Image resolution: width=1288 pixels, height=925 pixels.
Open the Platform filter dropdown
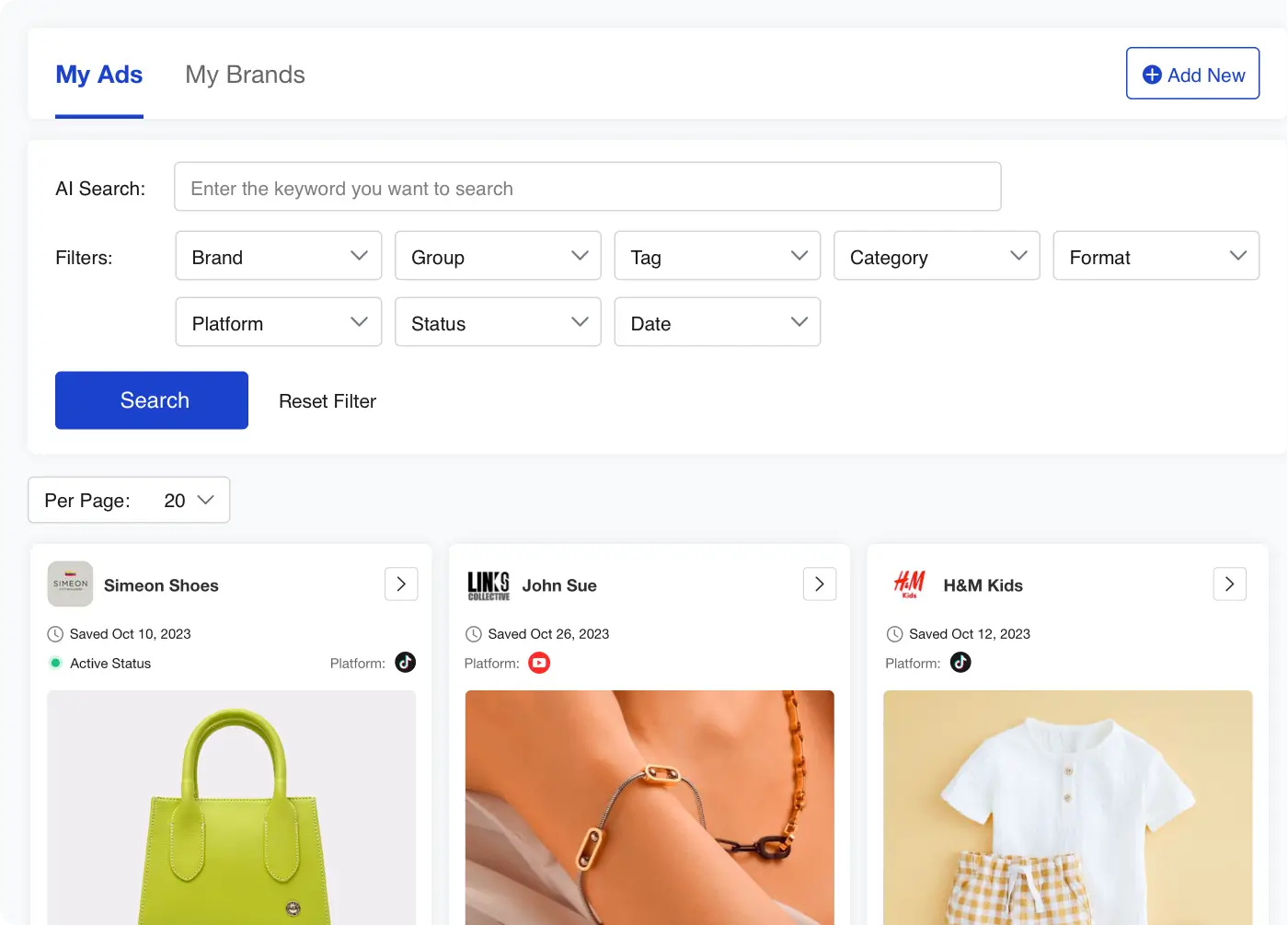[x=278, y=323]
